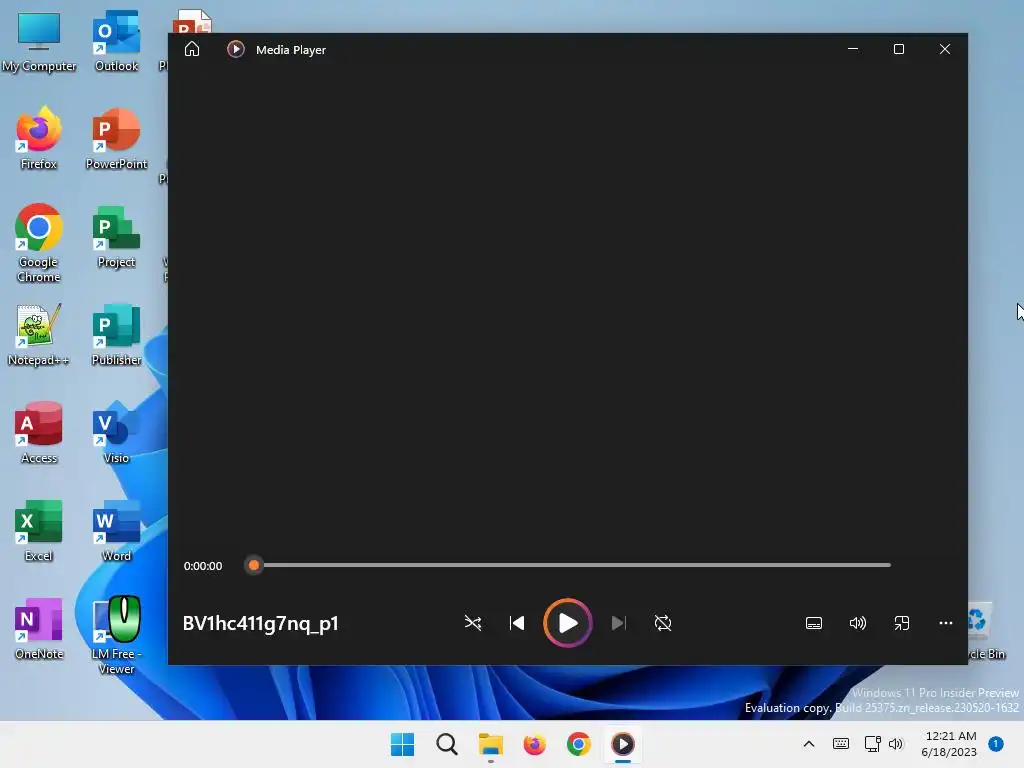Click the Media Player app logo
Image resolution: width=1024 pixels, height=768 pixels.
[x=236, y=50]
